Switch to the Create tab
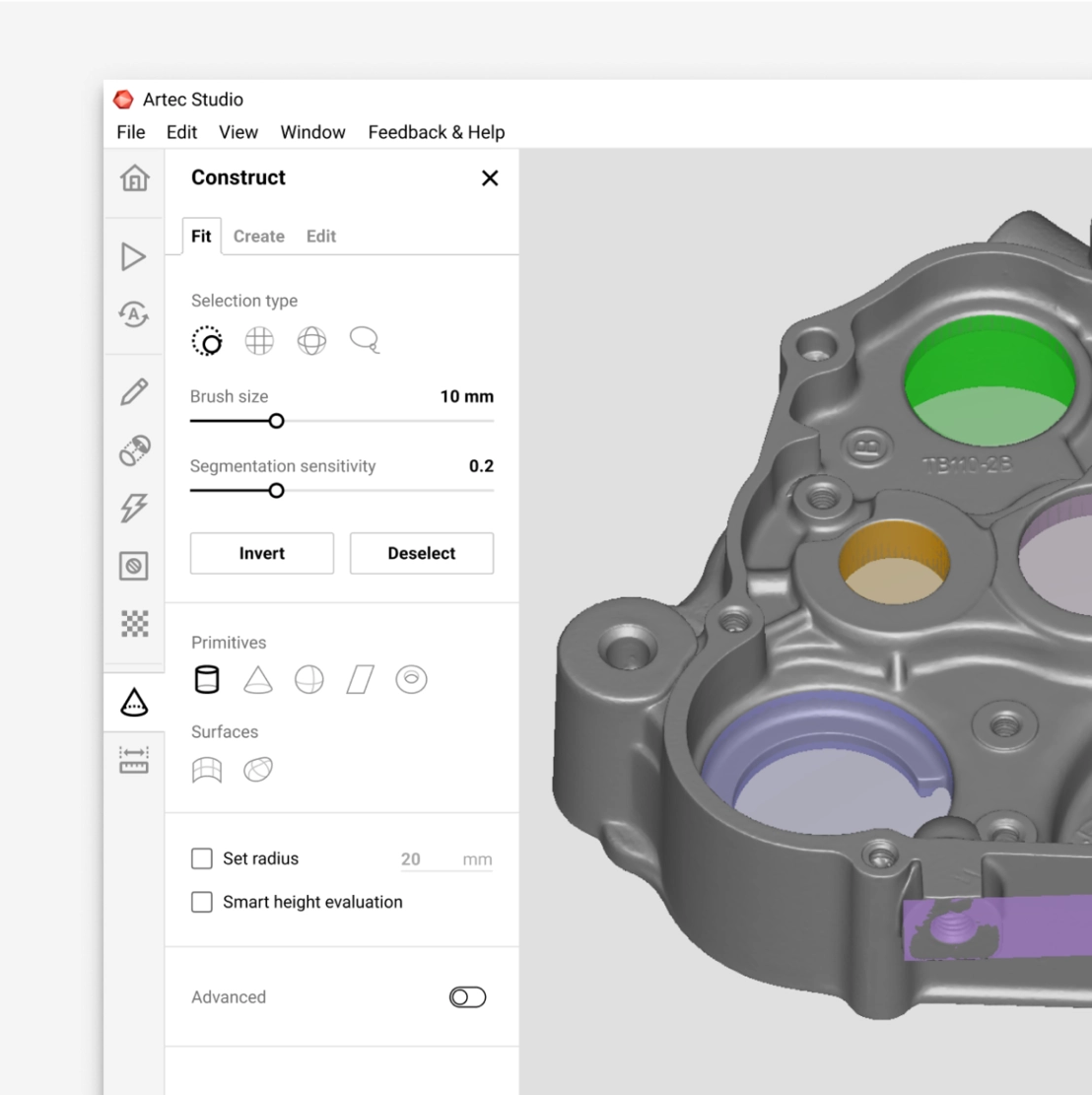This screenshot has height=1095, width=1092. coord(259,237)
